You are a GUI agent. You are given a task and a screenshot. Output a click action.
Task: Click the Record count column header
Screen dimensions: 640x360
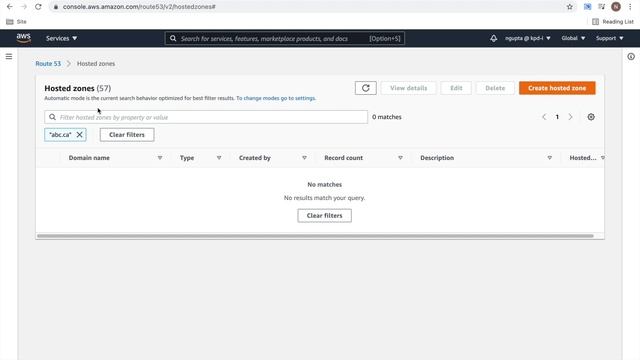343,158
